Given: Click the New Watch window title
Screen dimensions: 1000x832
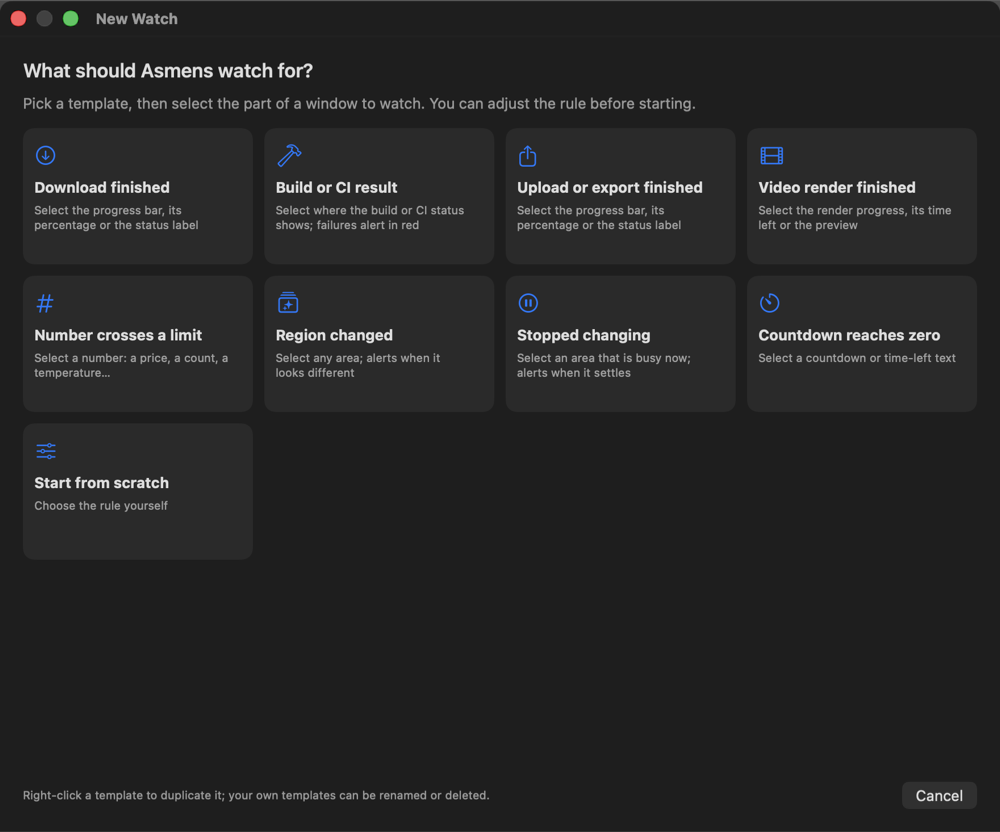Looking at the screenshot, I should point(136,19).
